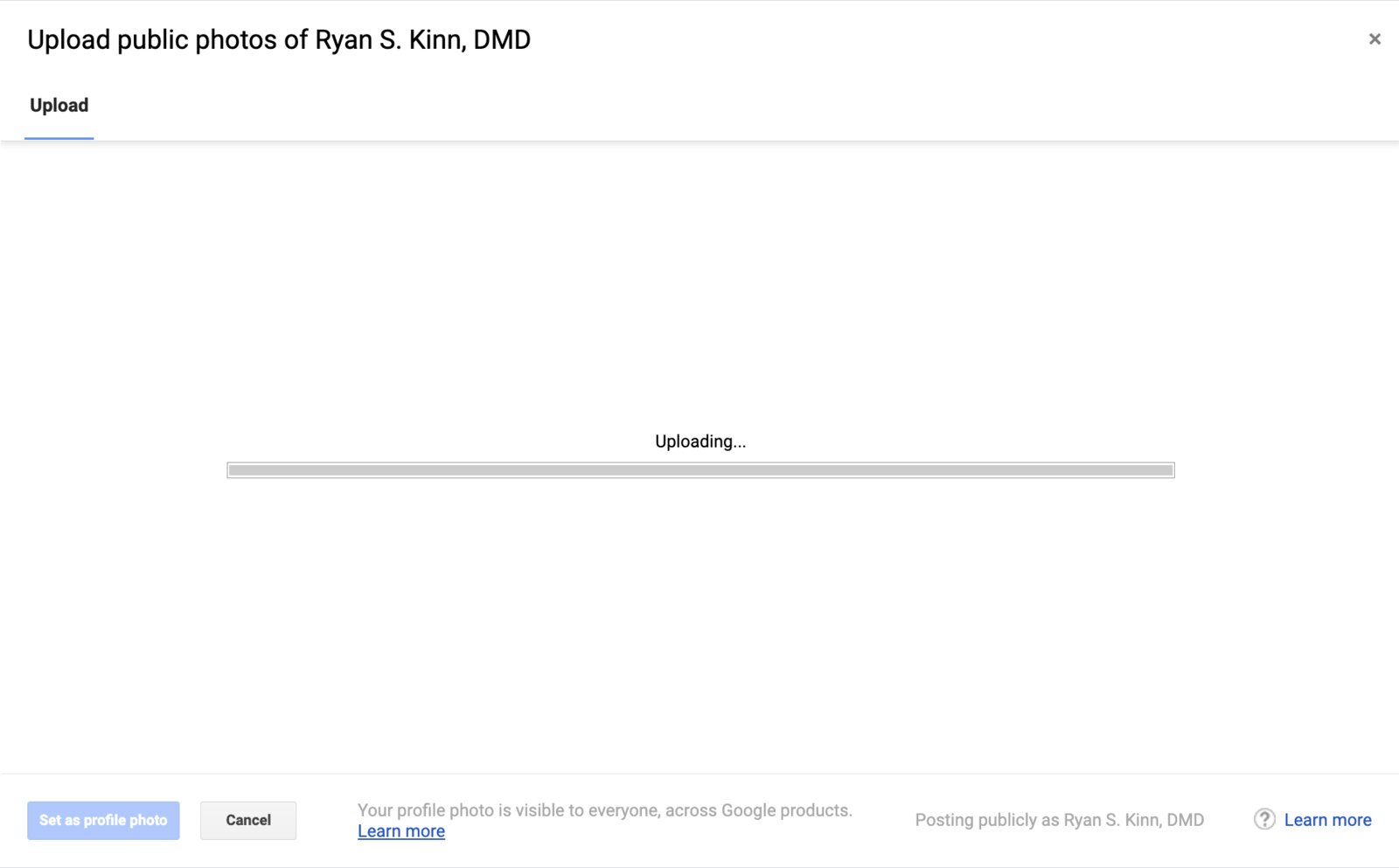Open Learn more beside help icon
This screenshot has width=1399, height=868.
tap(1327, 820)
